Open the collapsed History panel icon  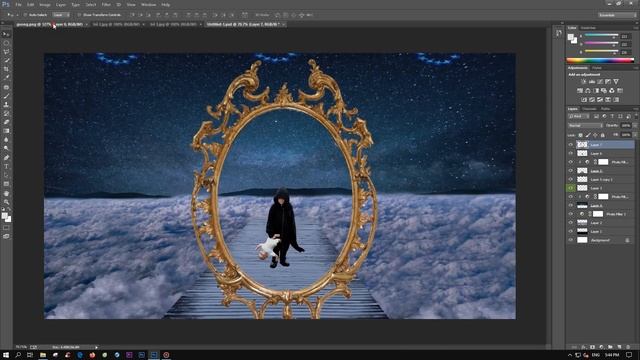tap(559, 33)
